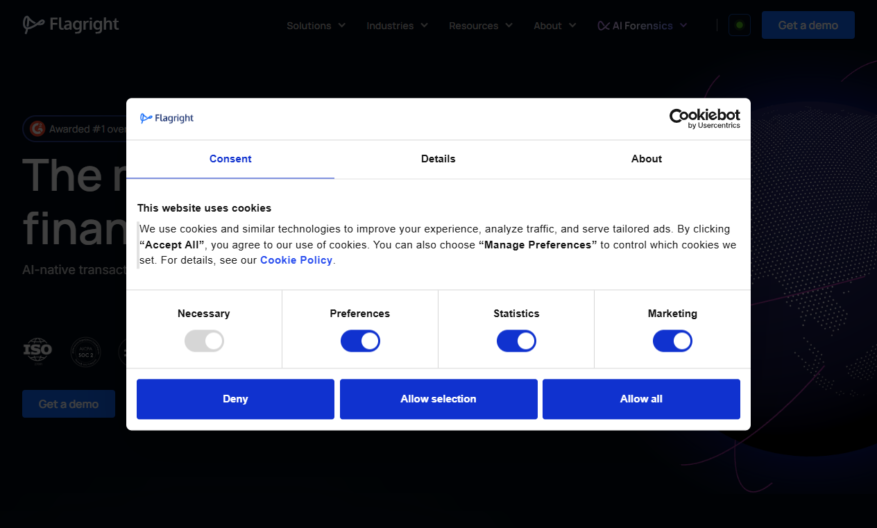This screenshot has height=528, width=877.
Task: Click Get a demo in the header
Action: pyautogui.click(x=808, y=25)
